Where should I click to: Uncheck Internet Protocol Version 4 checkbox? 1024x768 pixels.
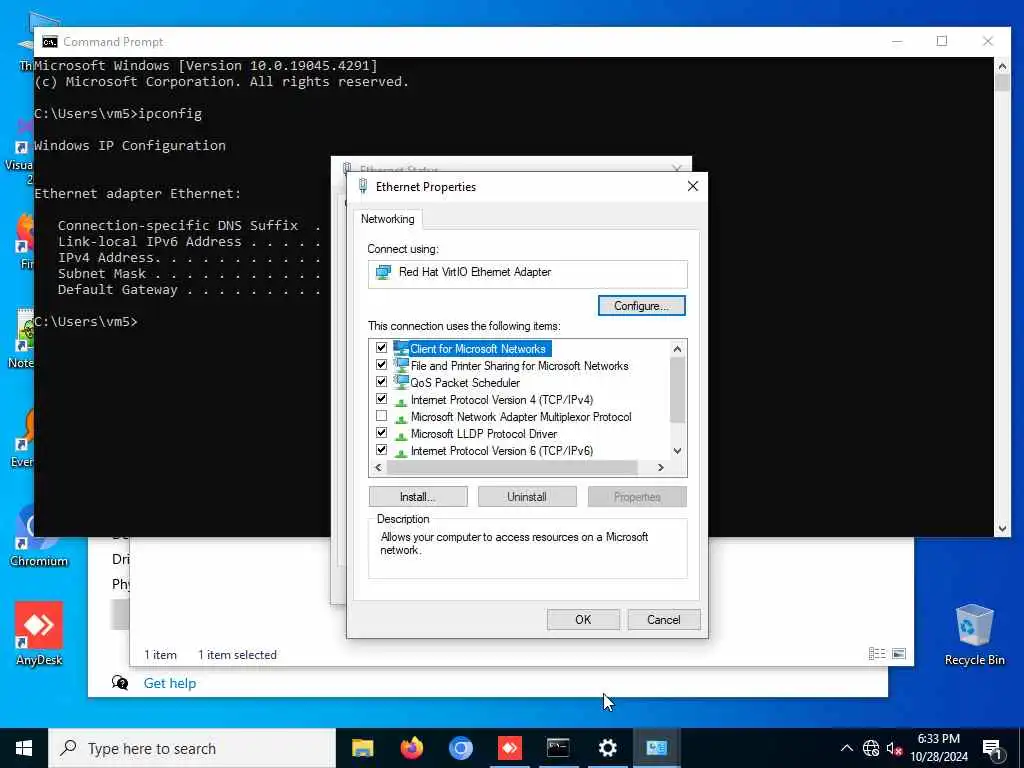pos(381,399)
